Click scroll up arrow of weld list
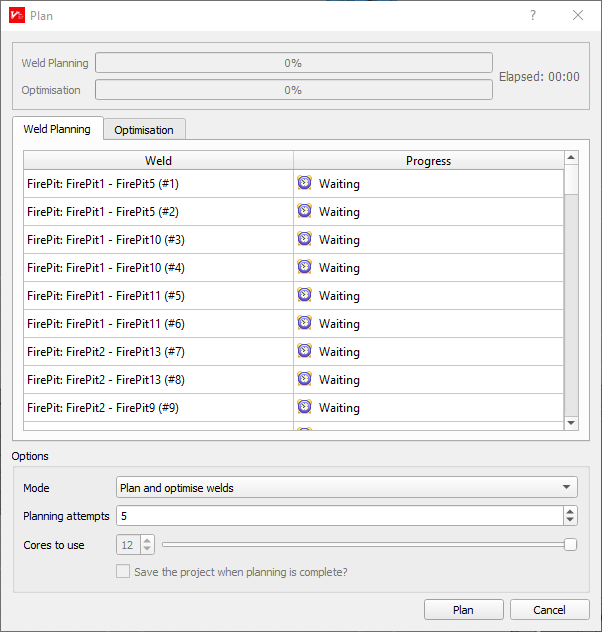This screenshot has height=632, width=602. coord(571,157)
